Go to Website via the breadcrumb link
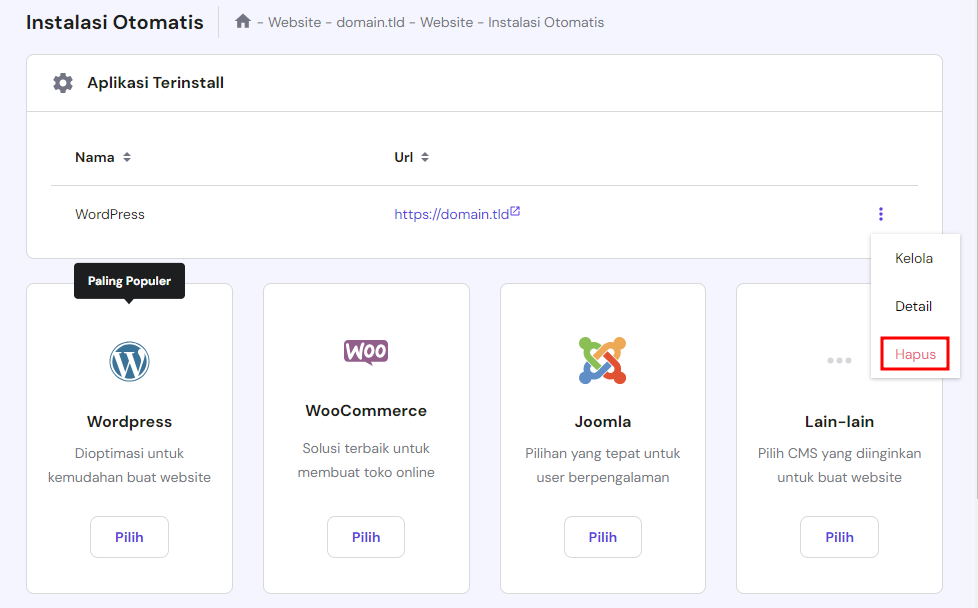978x608 pixels. coord(295,22)
